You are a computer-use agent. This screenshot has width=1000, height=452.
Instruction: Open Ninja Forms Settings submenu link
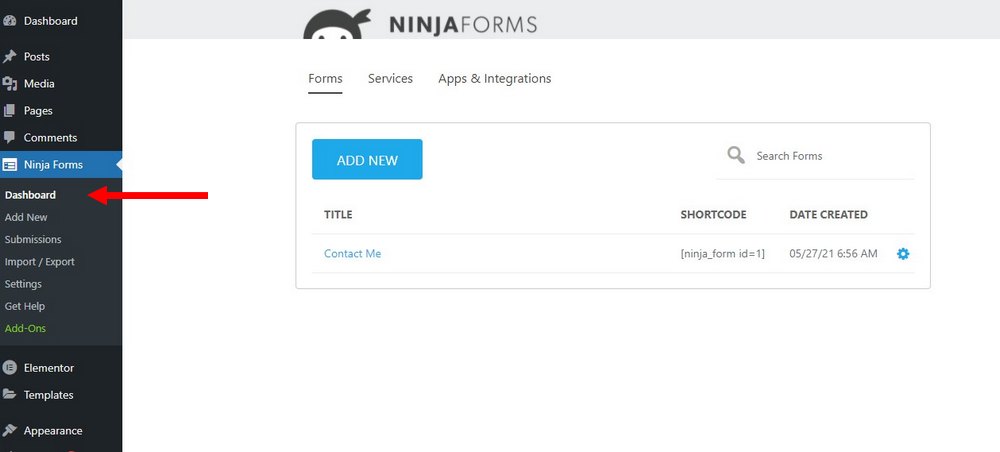[x=23, y=284]
